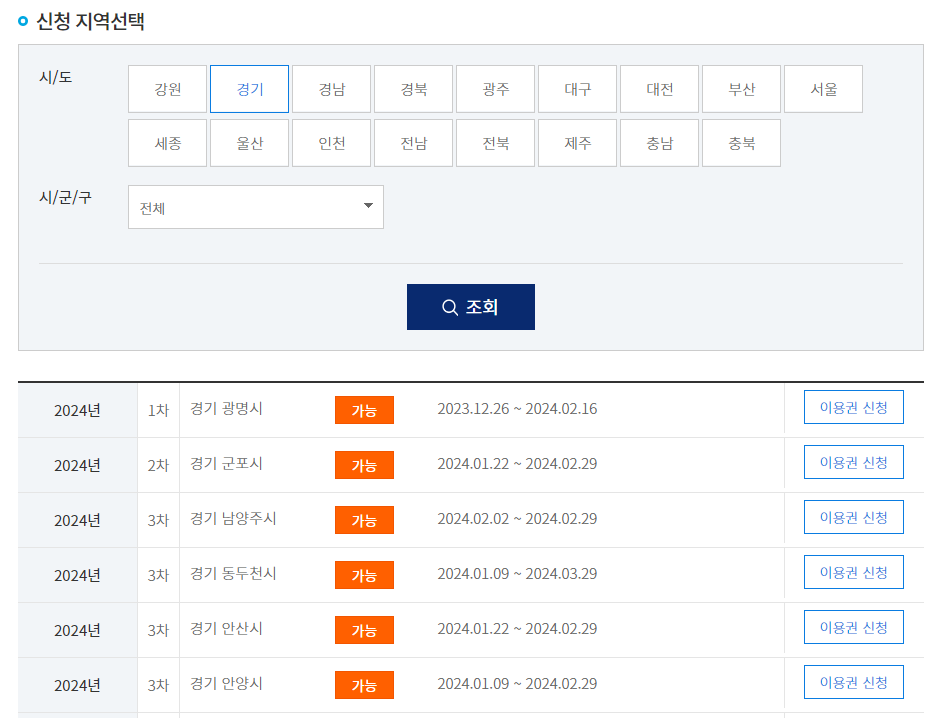Viewport: 929px width, 718px height.
Task: Choose 세종 as the region
Action: click(167, 143)
